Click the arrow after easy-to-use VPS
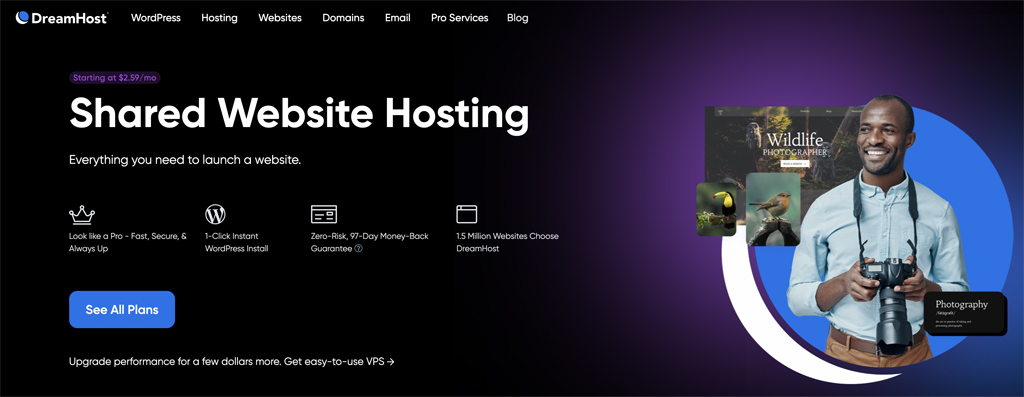 click(391, 361)
